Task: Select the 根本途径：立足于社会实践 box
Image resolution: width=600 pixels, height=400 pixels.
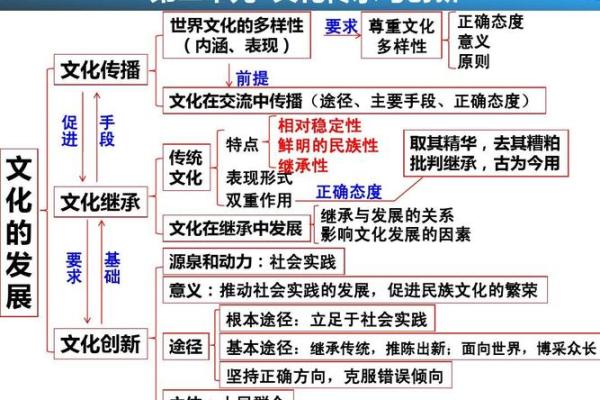Action: coord(327,318)
